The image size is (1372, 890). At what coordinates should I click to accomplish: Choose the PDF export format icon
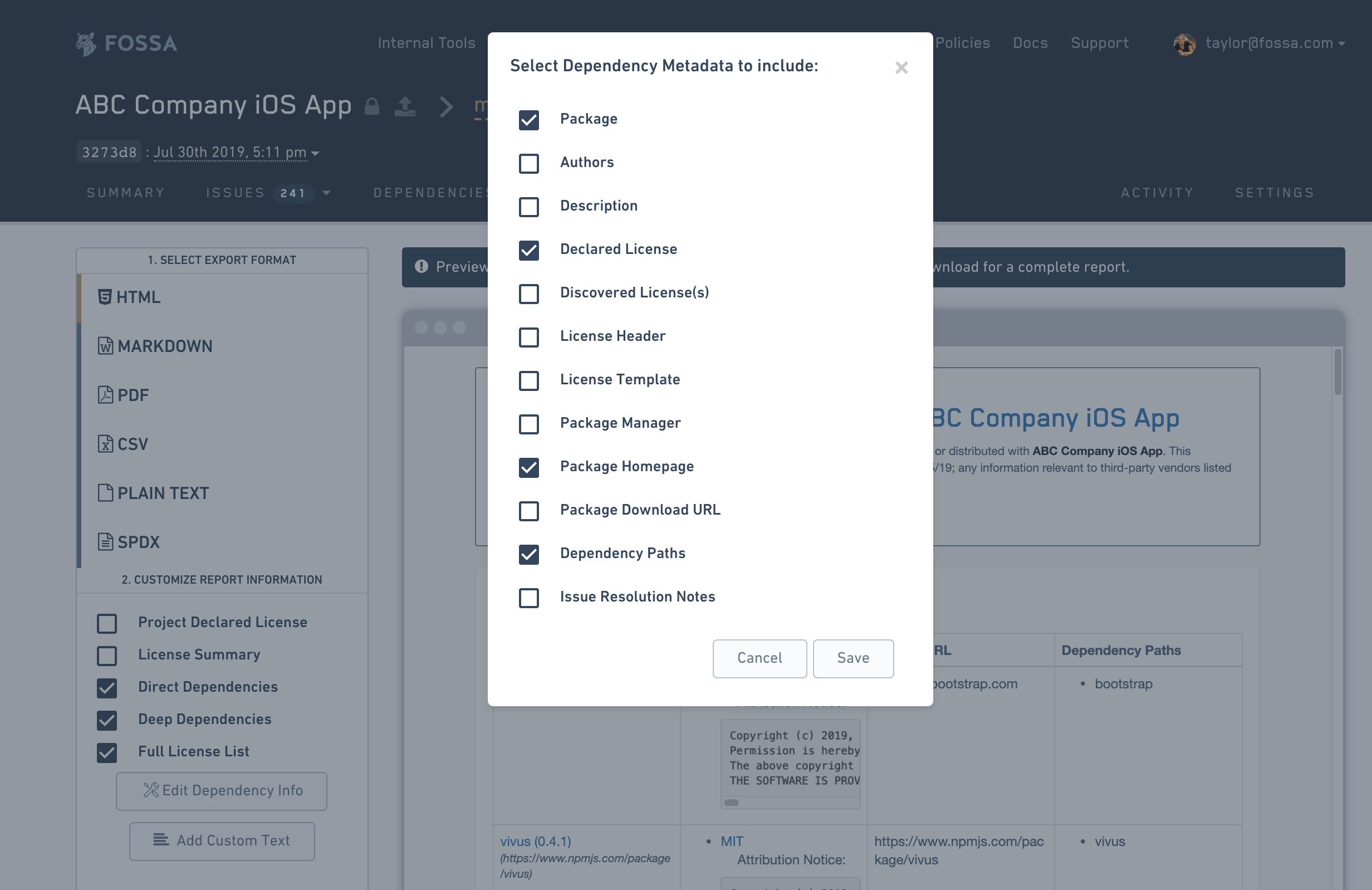click(105, 395)
